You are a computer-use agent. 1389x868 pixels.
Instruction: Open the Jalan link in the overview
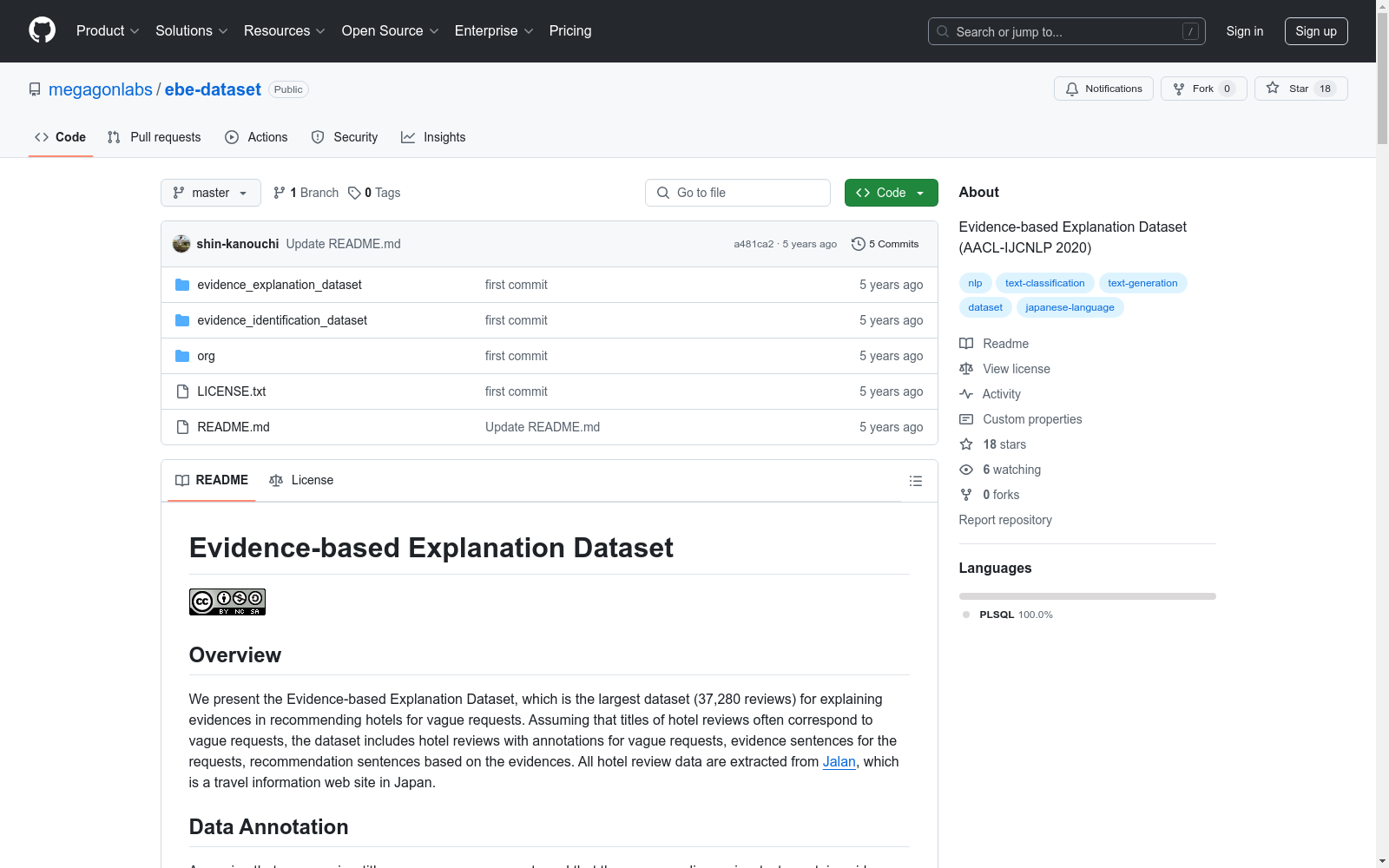pyautogui.click(x=839, y=761)
